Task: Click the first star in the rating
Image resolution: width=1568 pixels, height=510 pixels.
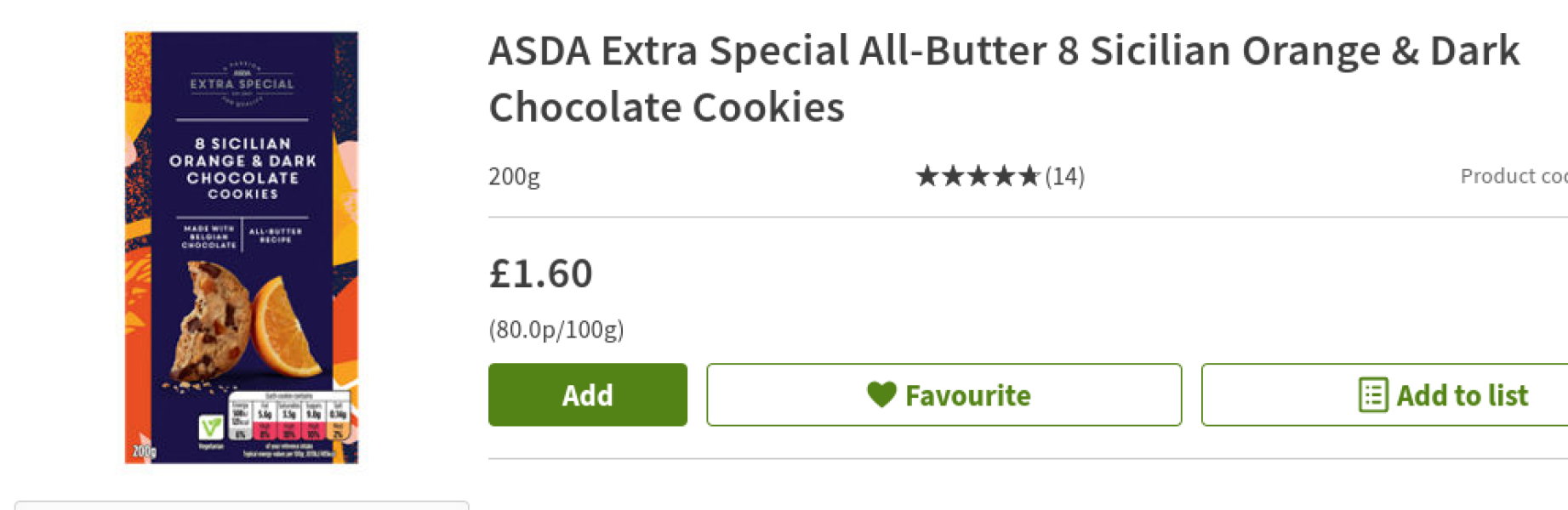Action: coord(927,176)
